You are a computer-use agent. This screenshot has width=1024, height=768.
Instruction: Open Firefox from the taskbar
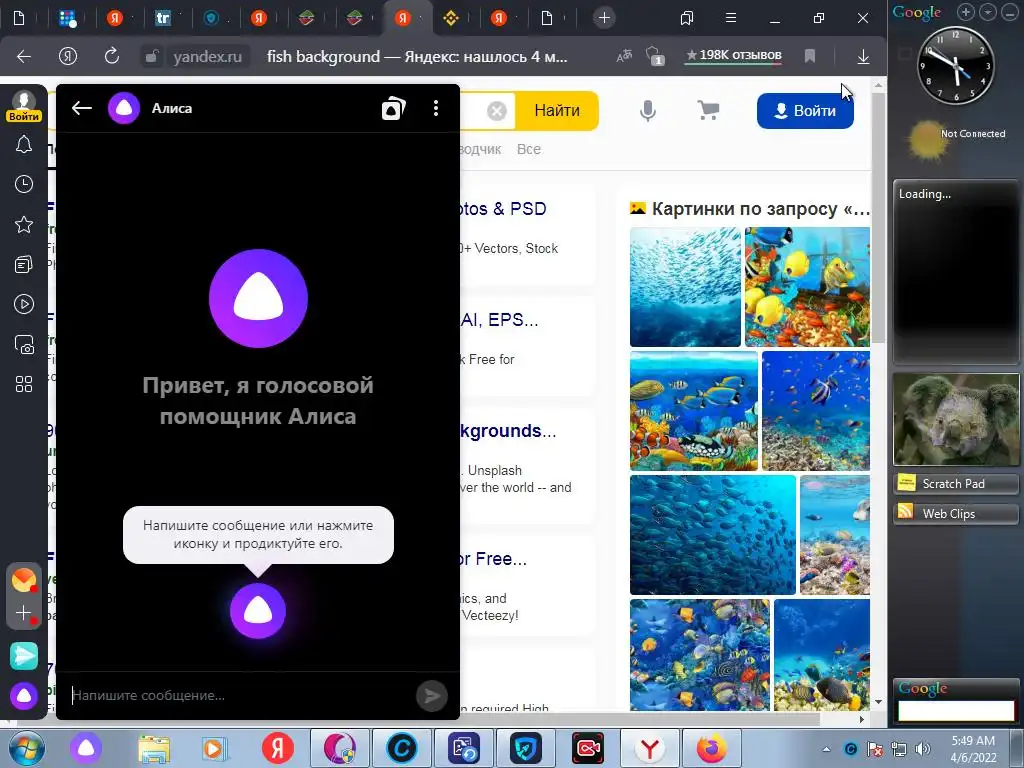click(x=711, y=748)
